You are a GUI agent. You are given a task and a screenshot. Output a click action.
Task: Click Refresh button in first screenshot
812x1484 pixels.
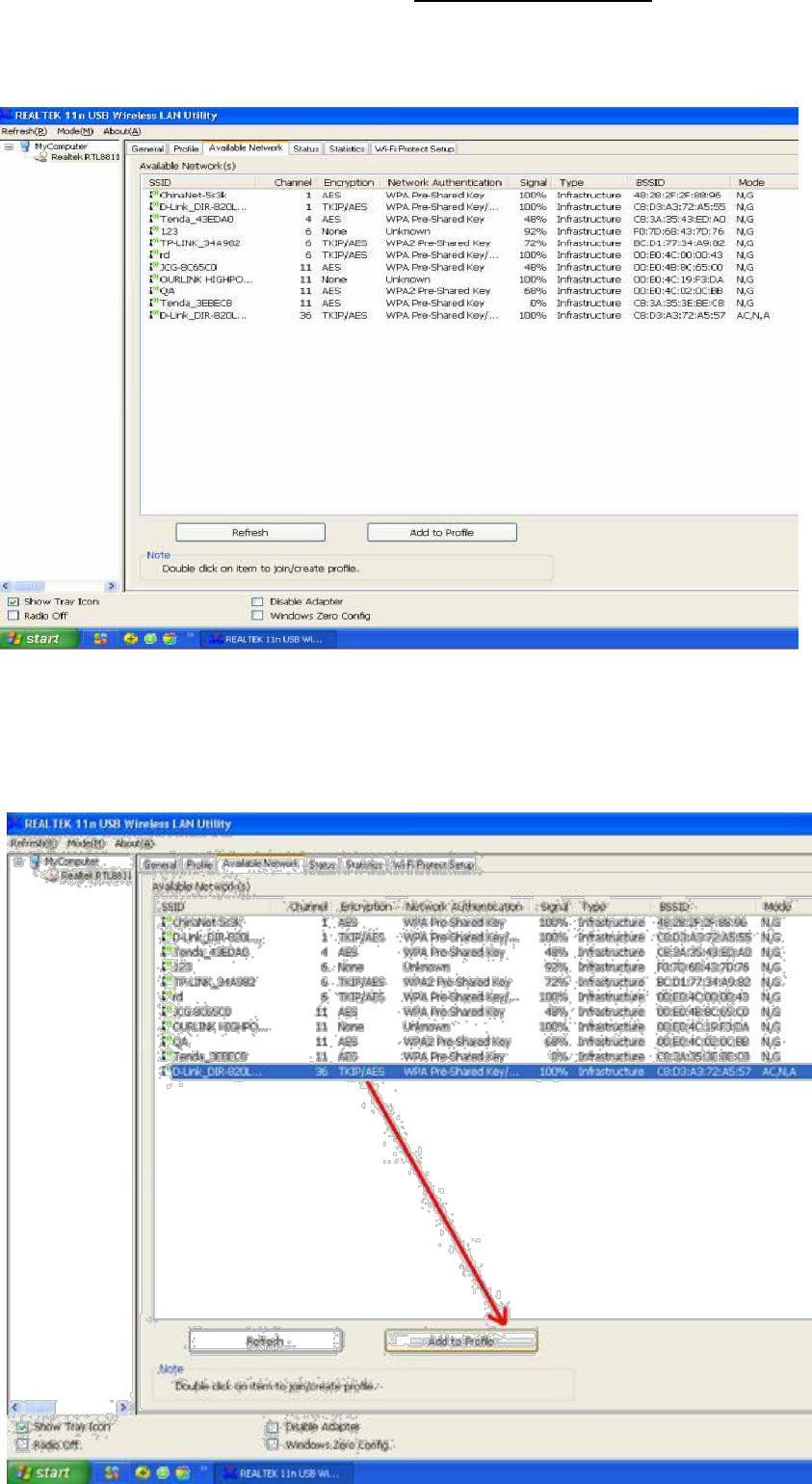(x=250, y=532)
